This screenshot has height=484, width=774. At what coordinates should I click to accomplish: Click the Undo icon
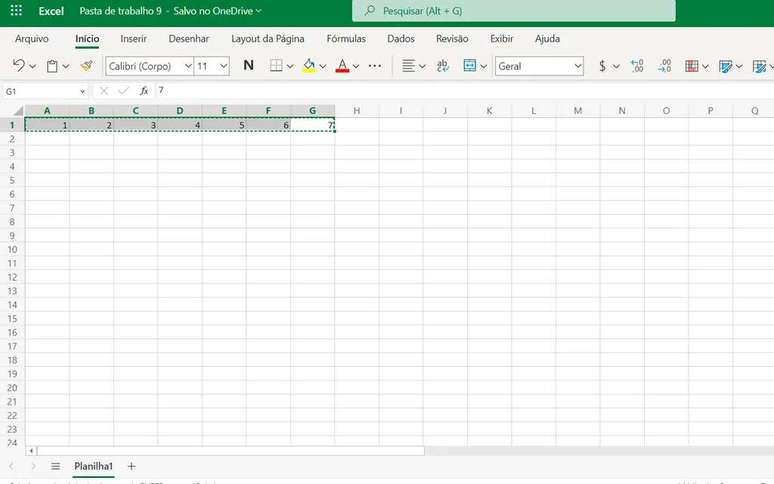(18, 66)
